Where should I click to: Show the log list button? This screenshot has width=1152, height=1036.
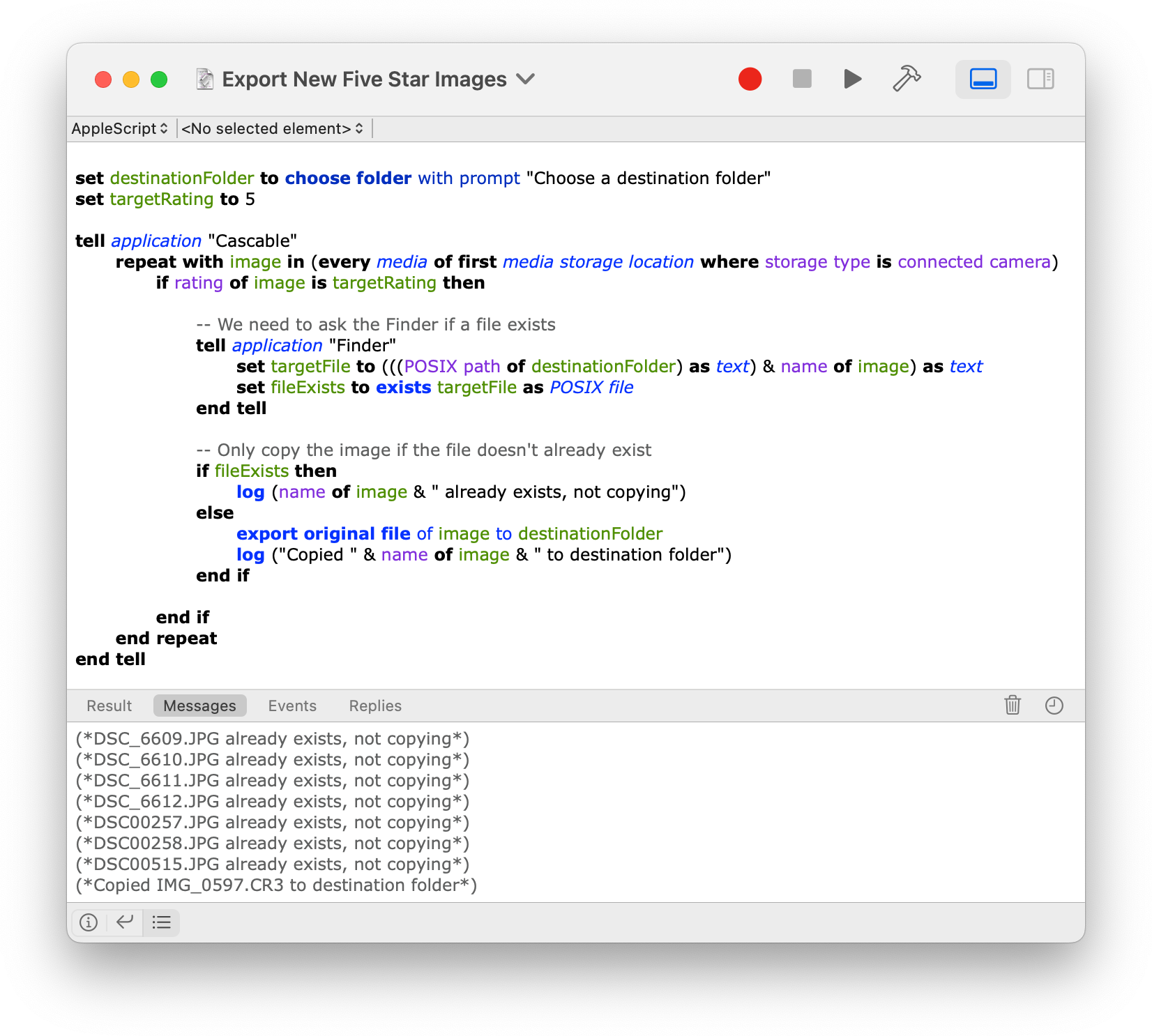pyautogui.click(x=162, y=922)
